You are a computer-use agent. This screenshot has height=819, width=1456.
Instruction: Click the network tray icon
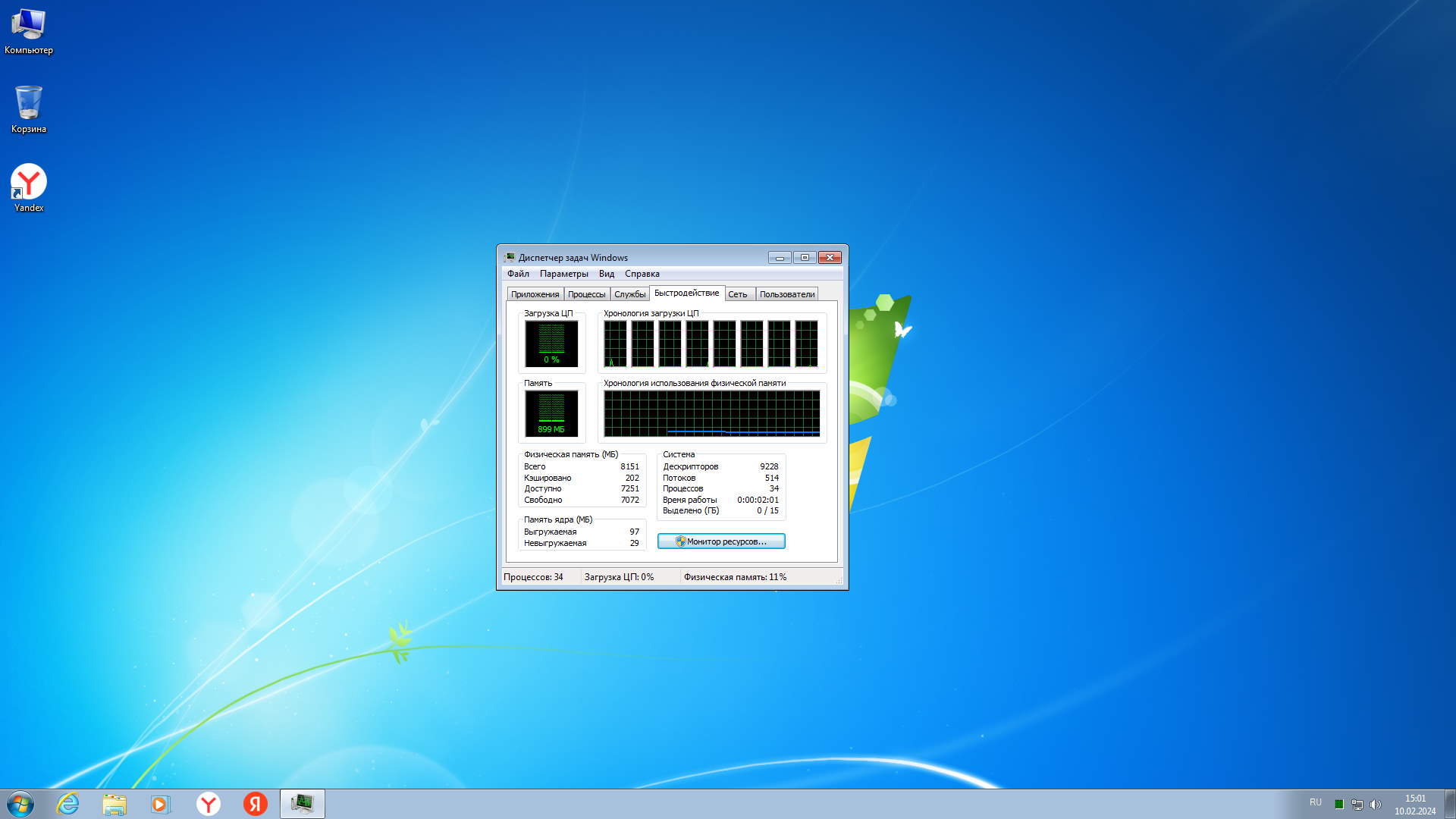1357,805
